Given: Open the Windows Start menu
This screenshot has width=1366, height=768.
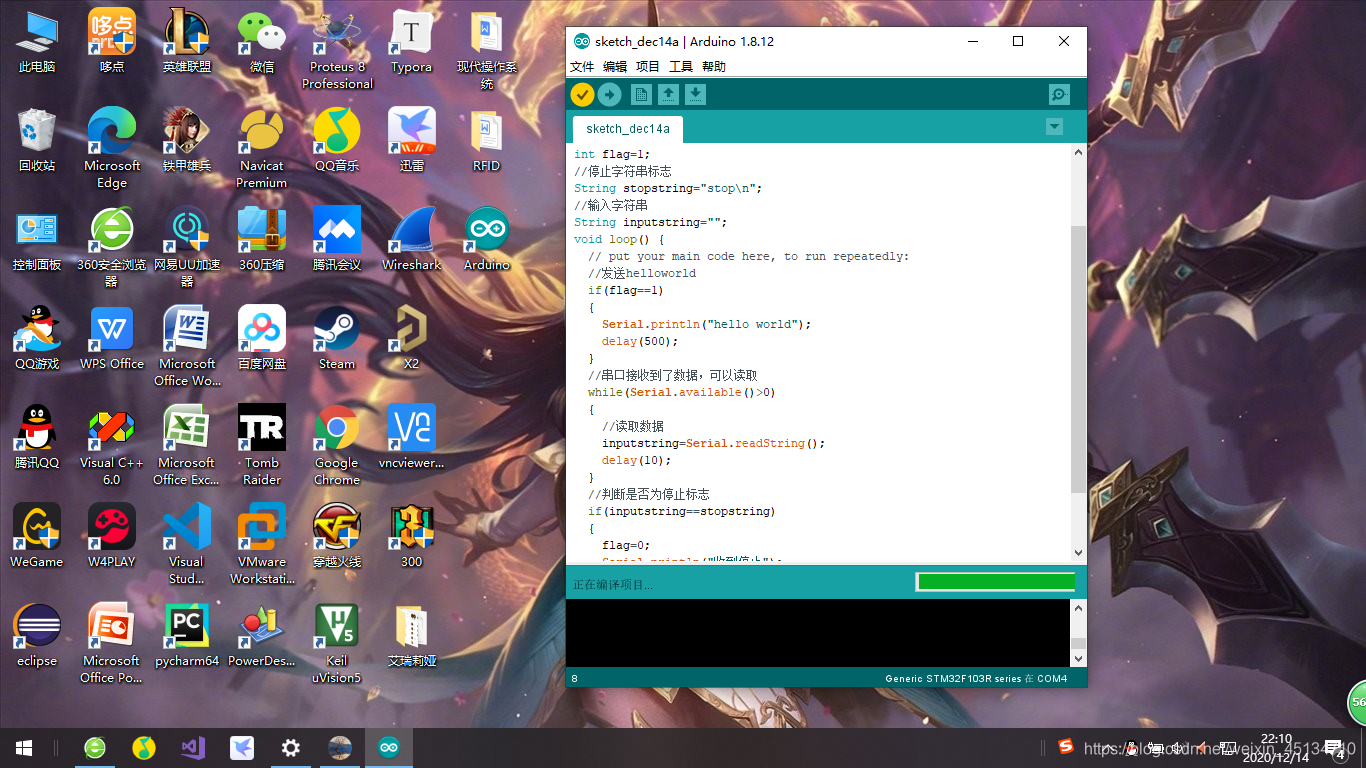Looking at the screenshot, I should coord(24,748).
